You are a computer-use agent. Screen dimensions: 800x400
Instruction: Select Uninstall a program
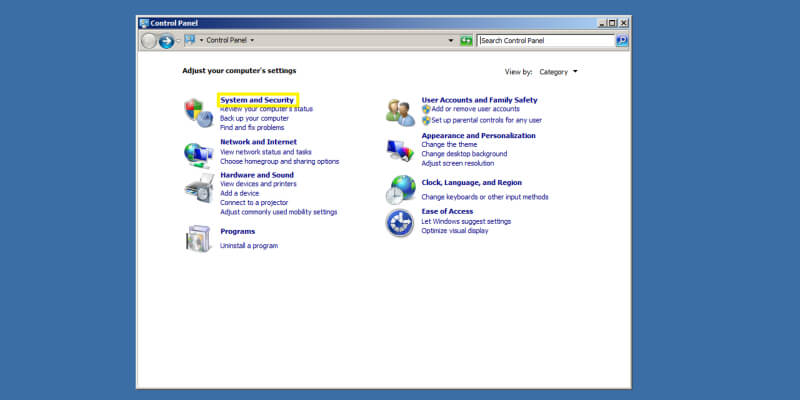(x=249, y=246)
